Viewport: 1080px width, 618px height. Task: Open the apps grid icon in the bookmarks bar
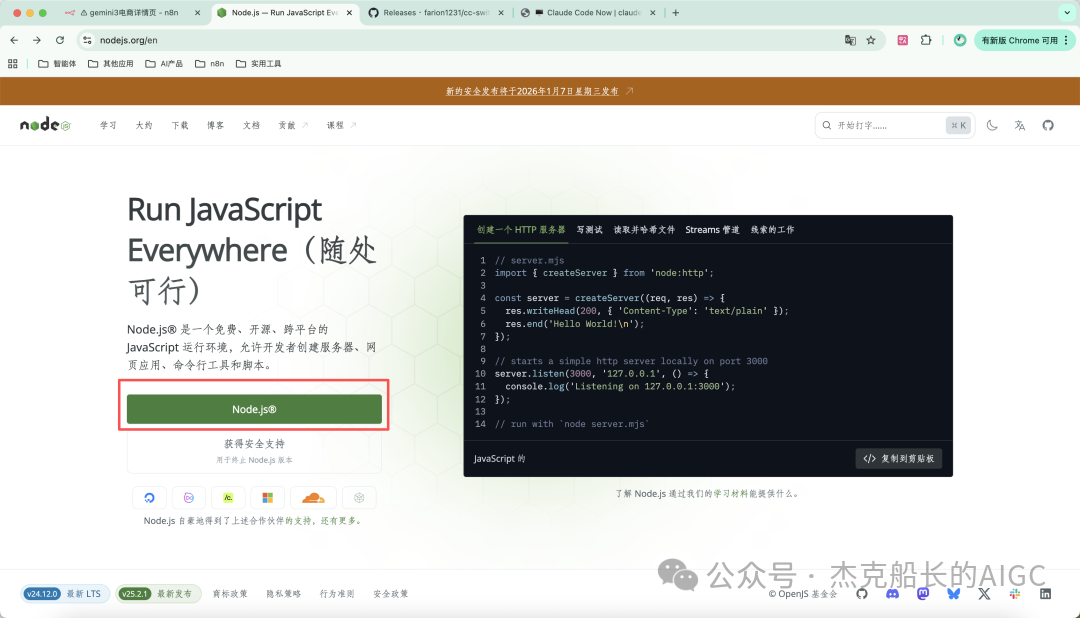(12, 63)
